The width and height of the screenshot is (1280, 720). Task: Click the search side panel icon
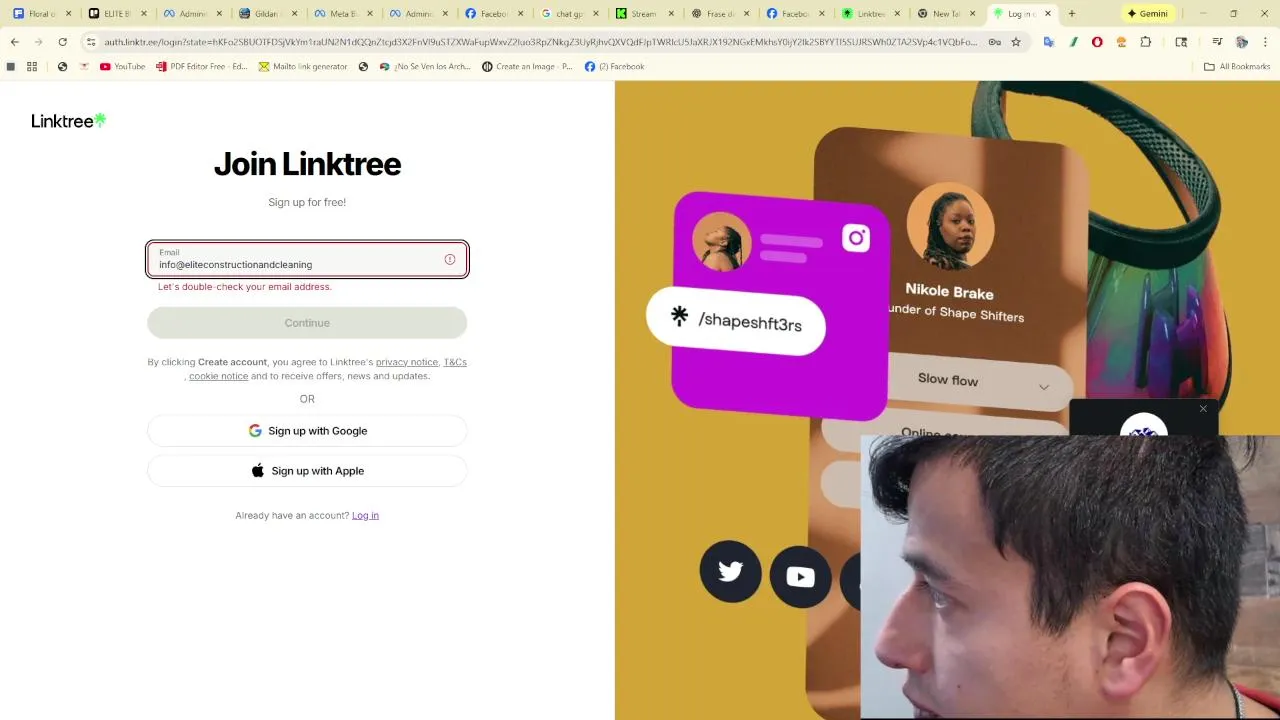(x=1181, y=42)
